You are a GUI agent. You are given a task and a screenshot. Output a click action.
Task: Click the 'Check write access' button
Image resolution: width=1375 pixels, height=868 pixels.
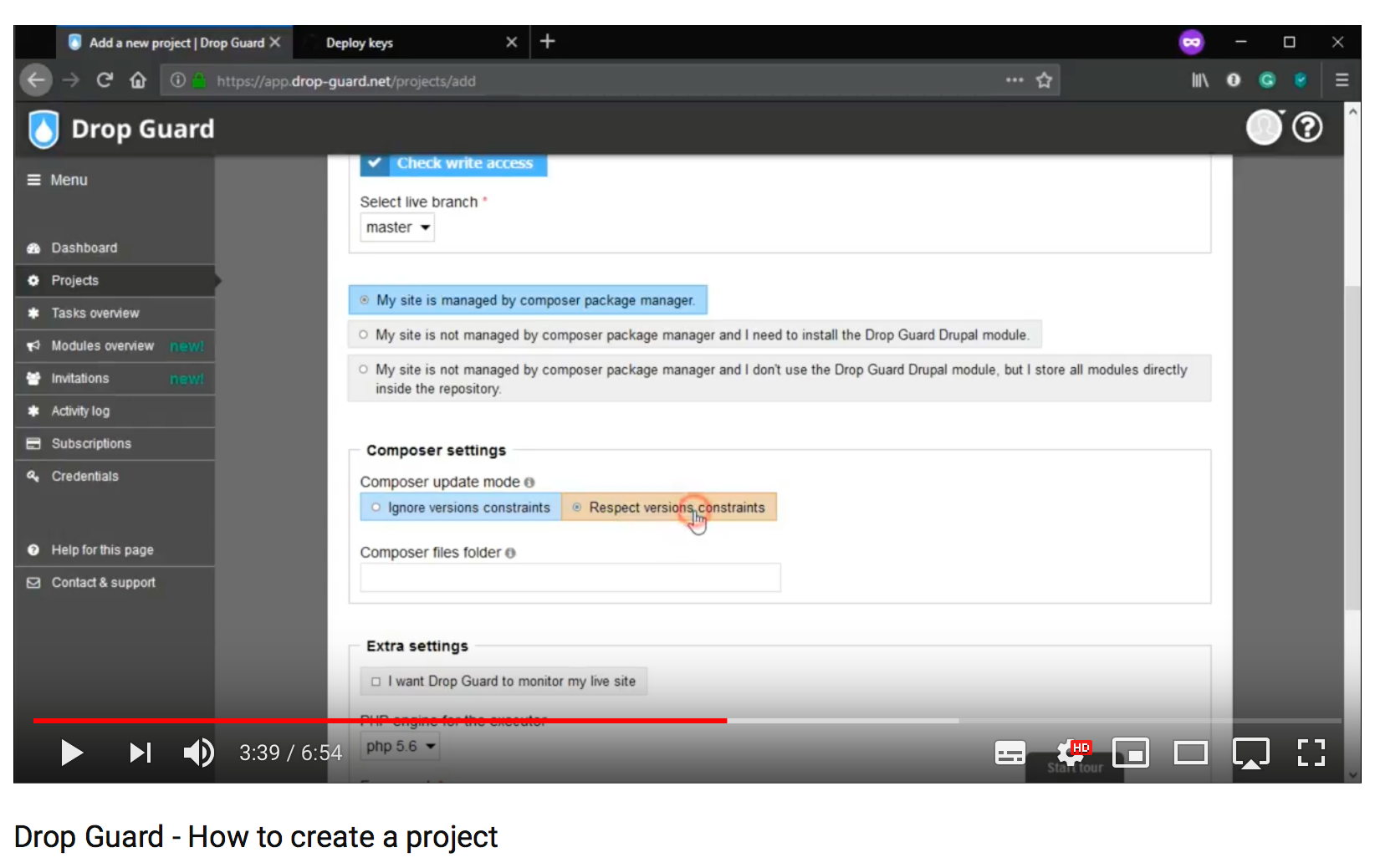click(453, 163)
